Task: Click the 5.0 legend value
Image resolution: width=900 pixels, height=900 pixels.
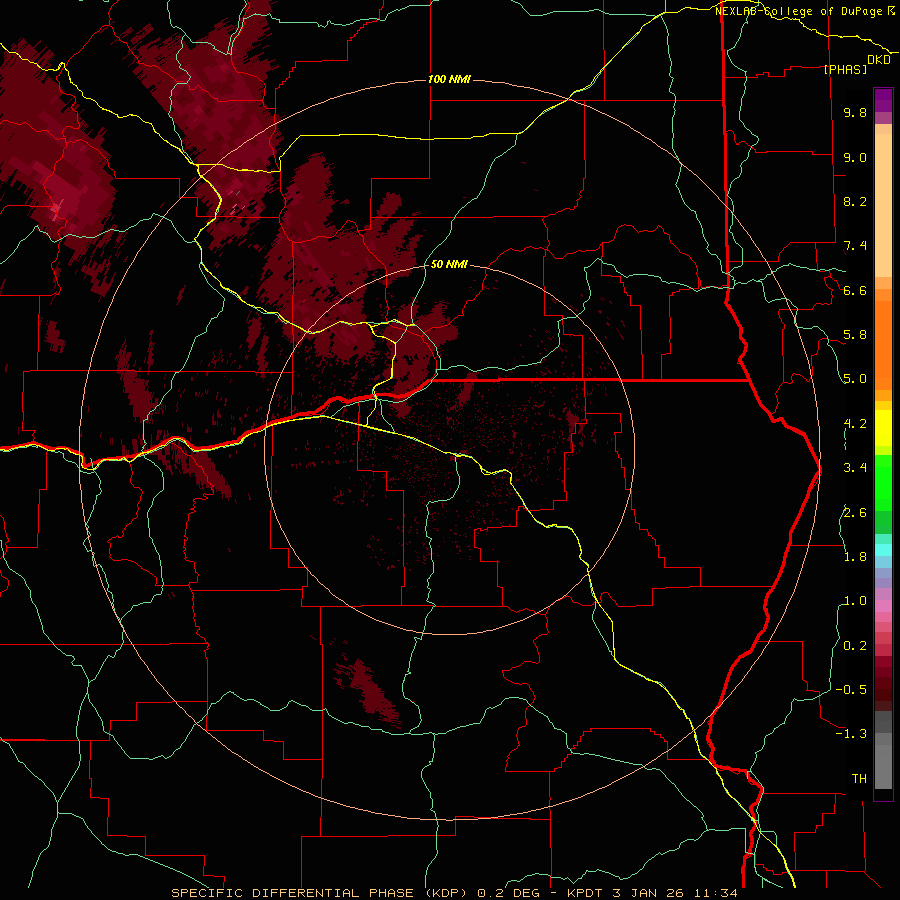Action: [x=855, y=379]
